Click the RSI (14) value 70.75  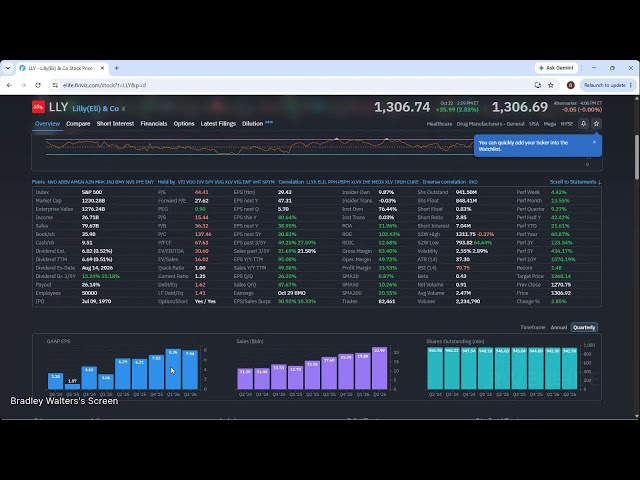click(462, 268)
